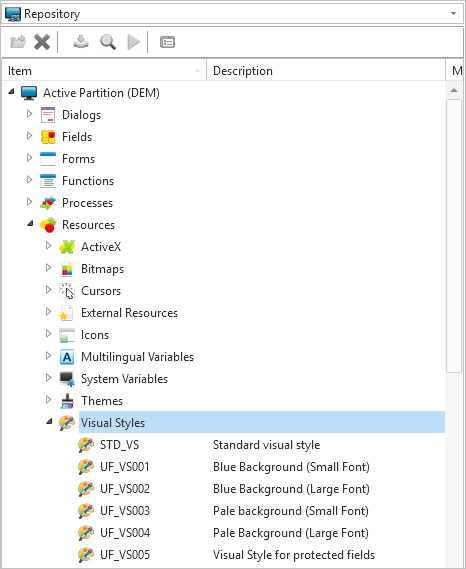The image size is (466, 569).
Task: Click the open folder toolbar icon
Action: [x=18, y=42]
